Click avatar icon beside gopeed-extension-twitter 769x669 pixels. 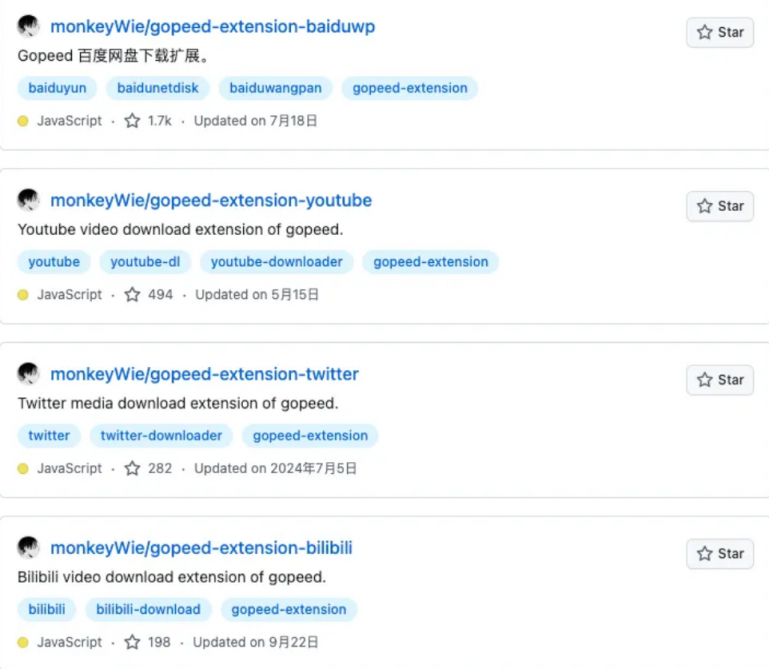29,374
